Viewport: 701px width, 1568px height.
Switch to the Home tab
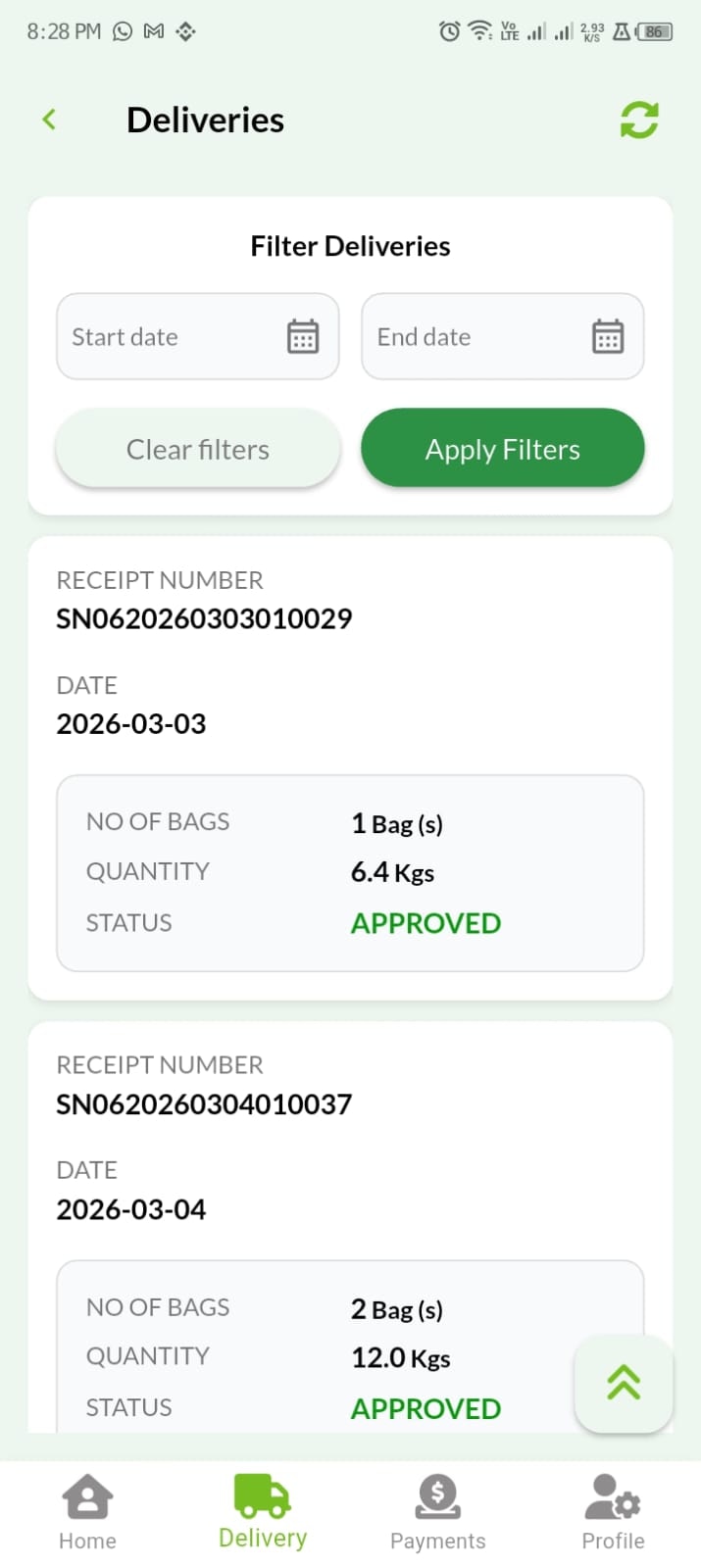(87, 1509)
